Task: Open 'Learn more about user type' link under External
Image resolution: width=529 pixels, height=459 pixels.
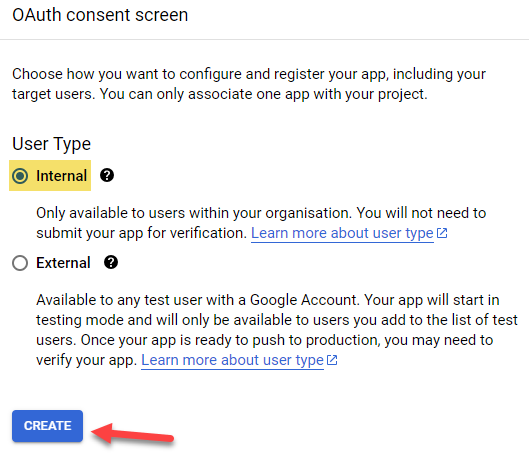Action: tap(232, 360)
